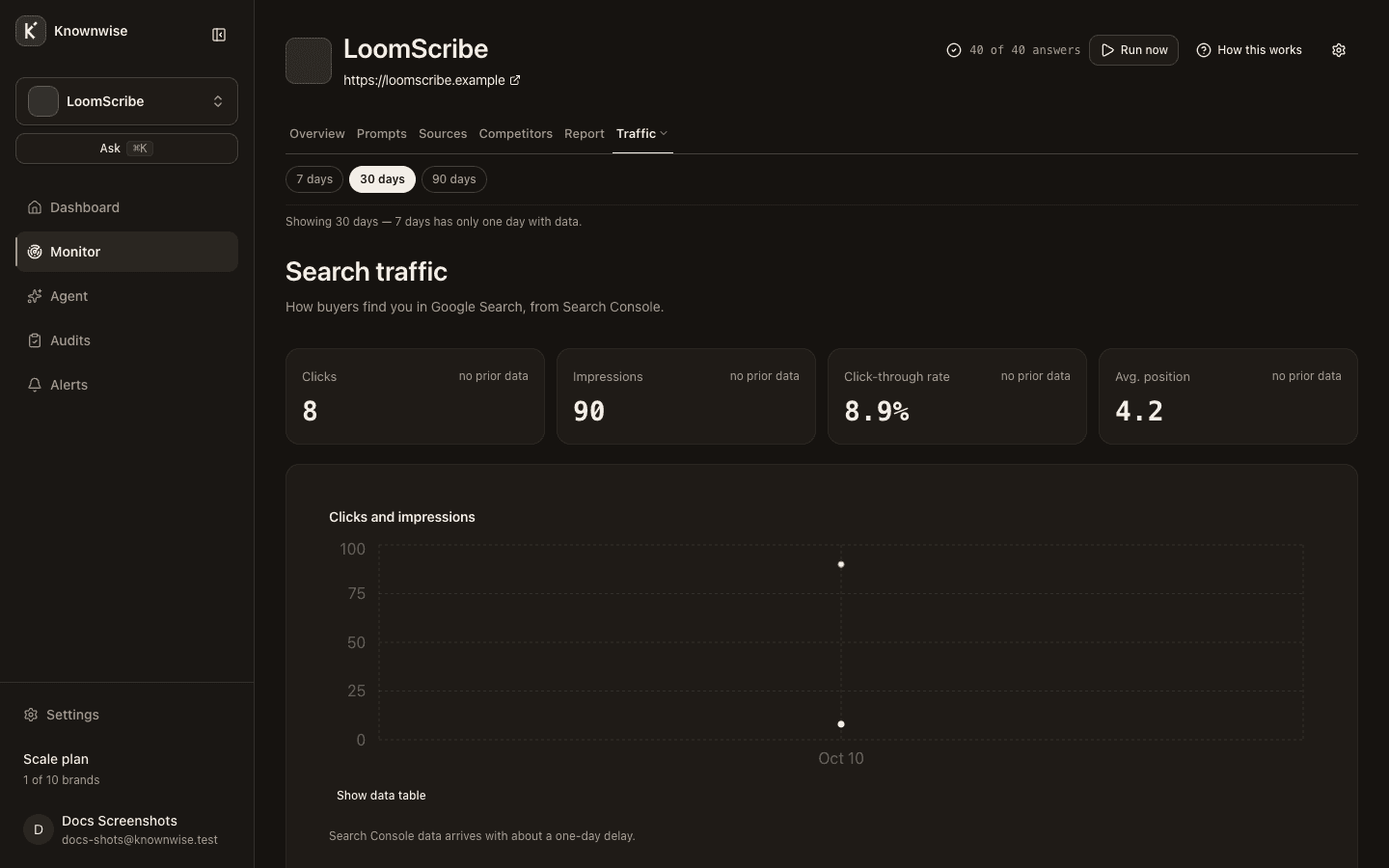Click the LoomScribe brand thumbnail in the header
1389x868 pixels.
(x=309, y=61)
